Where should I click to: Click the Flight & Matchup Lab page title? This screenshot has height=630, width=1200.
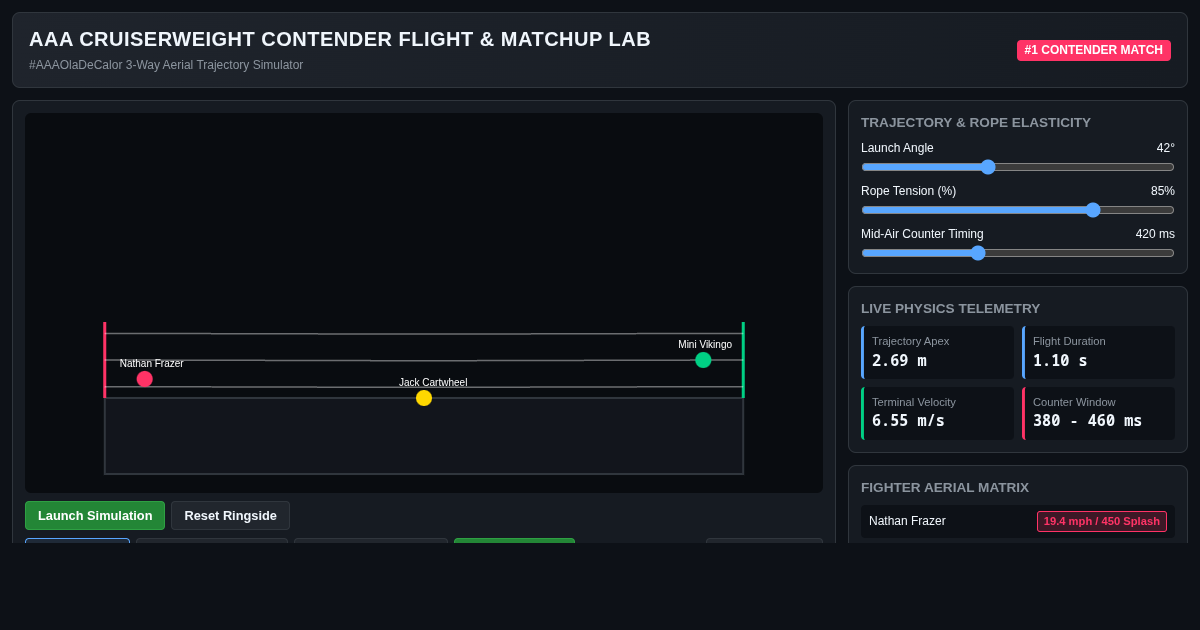click(x=340, y=39)
